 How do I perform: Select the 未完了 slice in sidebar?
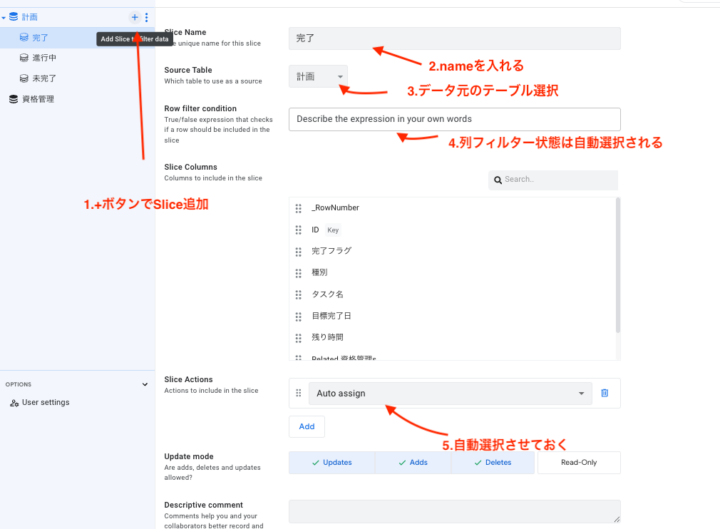[46, 78]
